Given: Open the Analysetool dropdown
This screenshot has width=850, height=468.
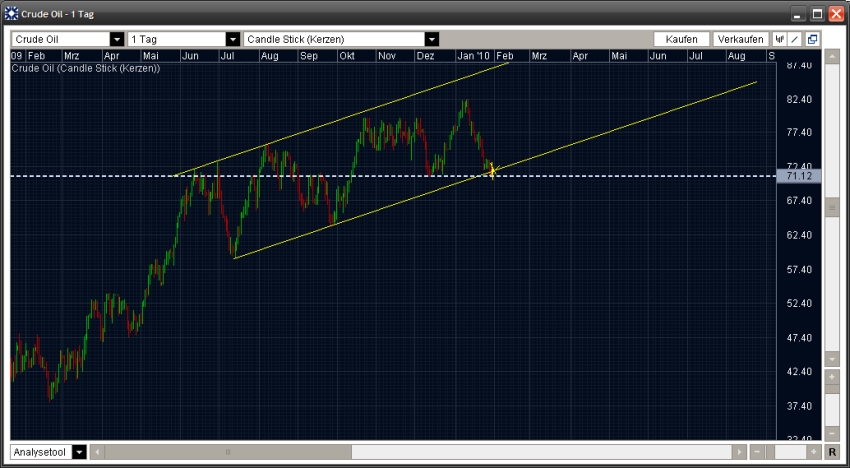Looking at the screenshot, I should pos(49,452).
